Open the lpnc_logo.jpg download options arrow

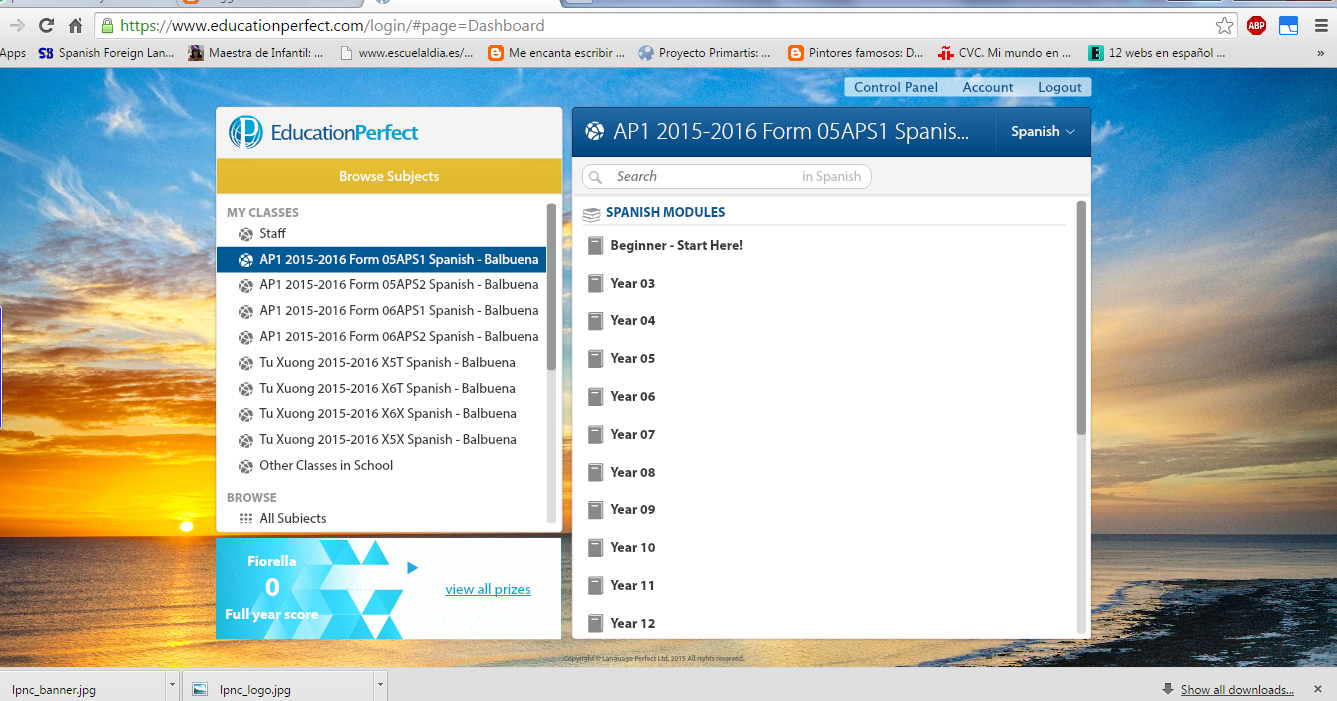coord(380,686)
